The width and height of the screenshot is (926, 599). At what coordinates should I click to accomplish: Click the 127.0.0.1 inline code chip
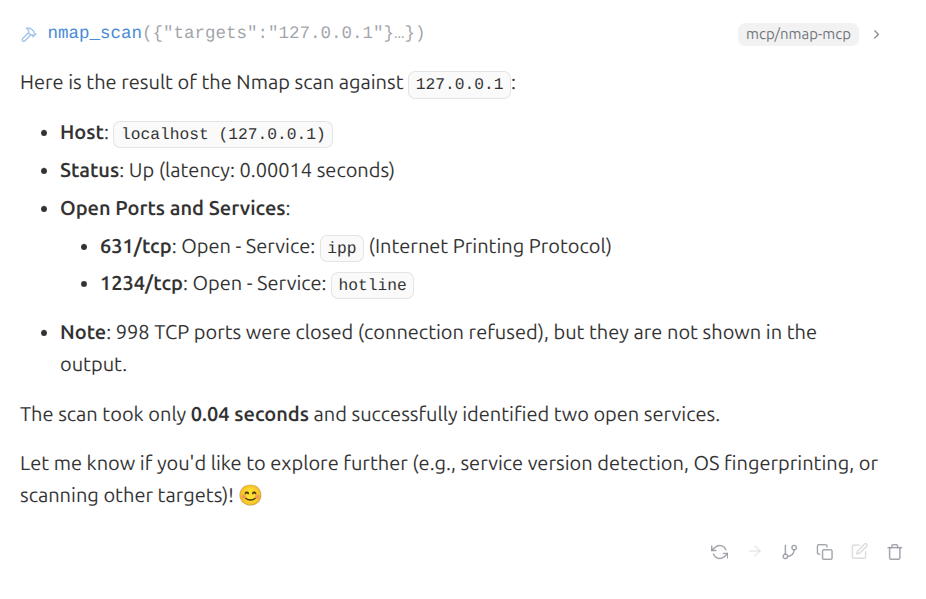coord(459,84)
